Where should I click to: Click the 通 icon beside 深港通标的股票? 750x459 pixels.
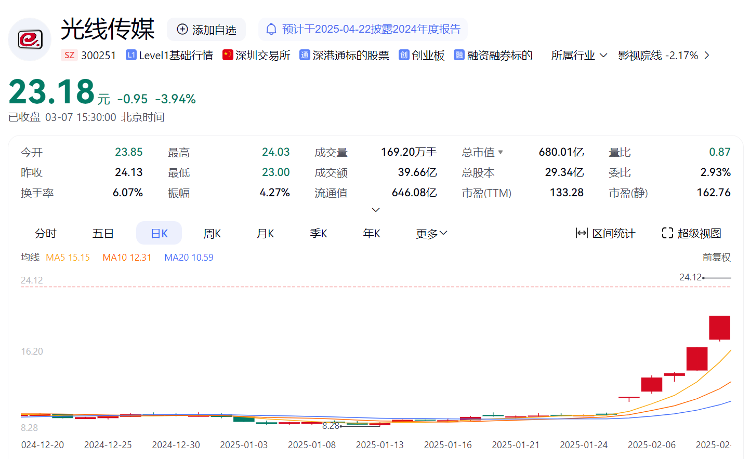(304, 55)
